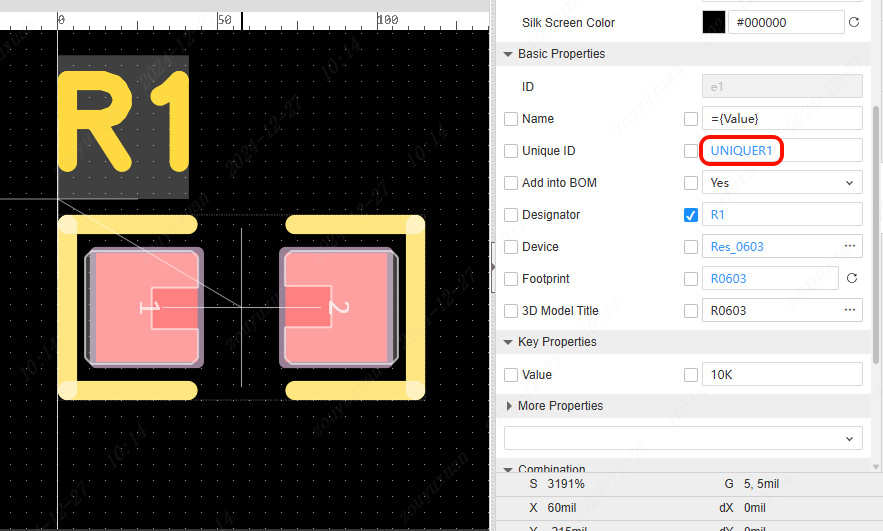This screenshot has width=883, height=531.
Task: Enable the checkbox left of Value
Action: click(x=511, y=375)
